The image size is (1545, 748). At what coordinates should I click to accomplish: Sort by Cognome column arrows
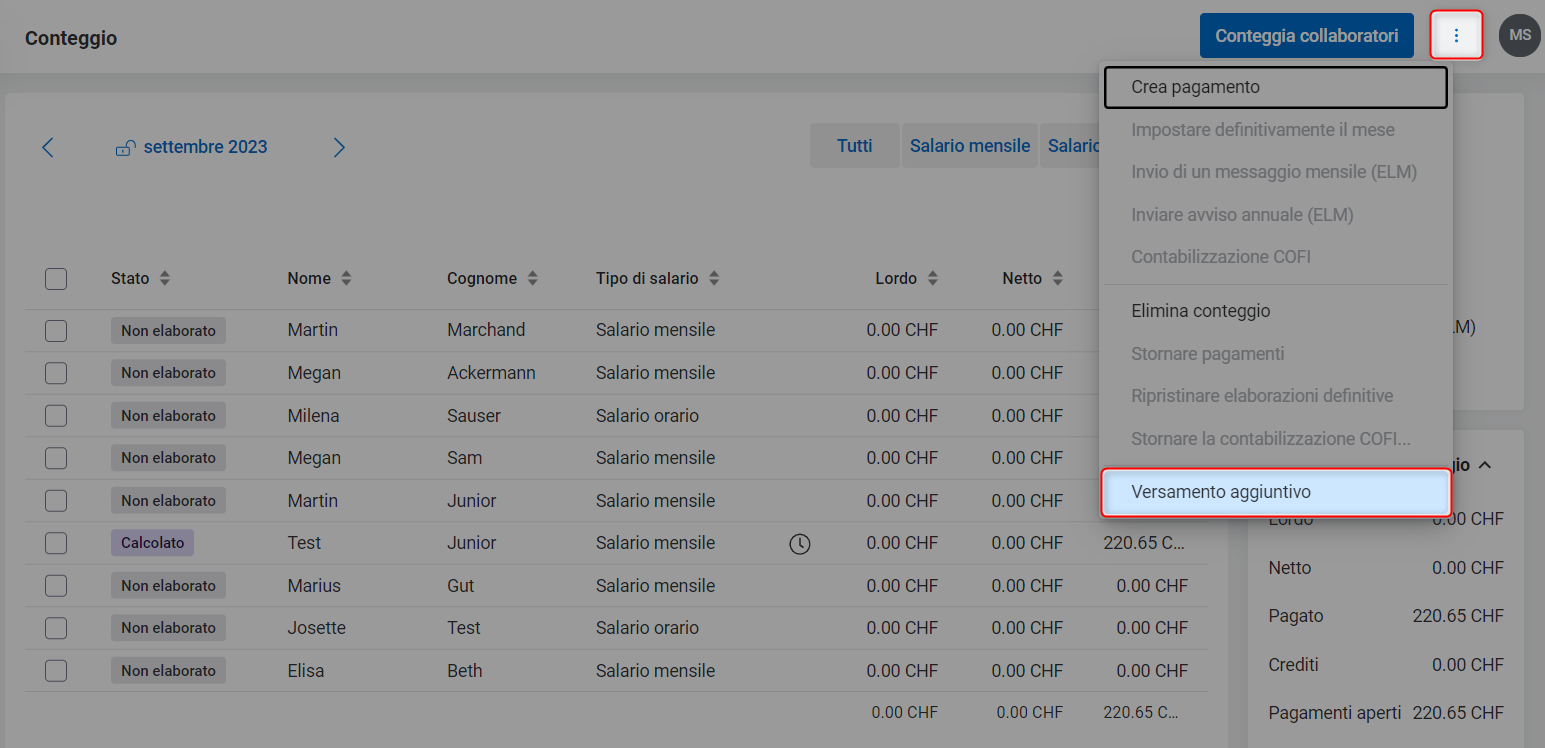533,279
